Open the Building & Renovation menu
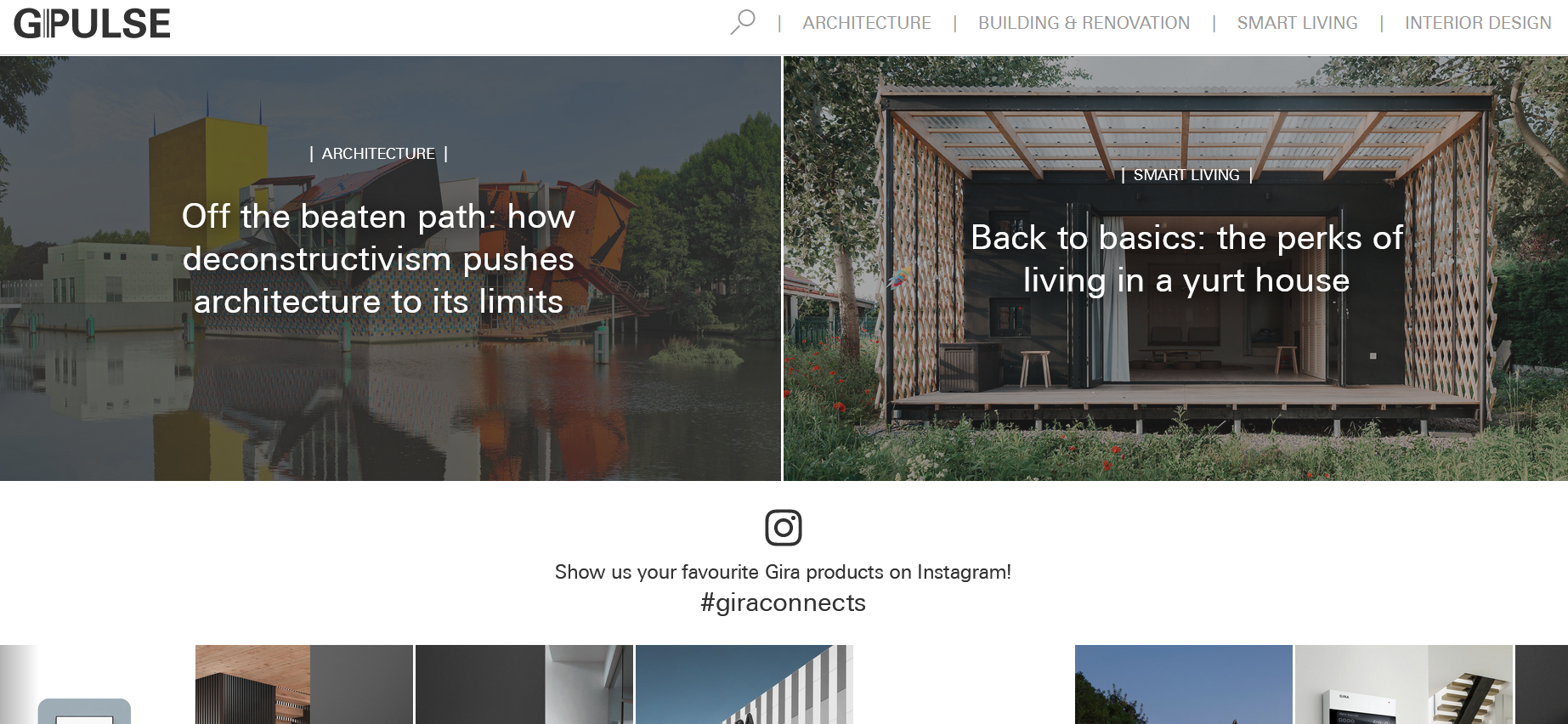 [1084, 23]
